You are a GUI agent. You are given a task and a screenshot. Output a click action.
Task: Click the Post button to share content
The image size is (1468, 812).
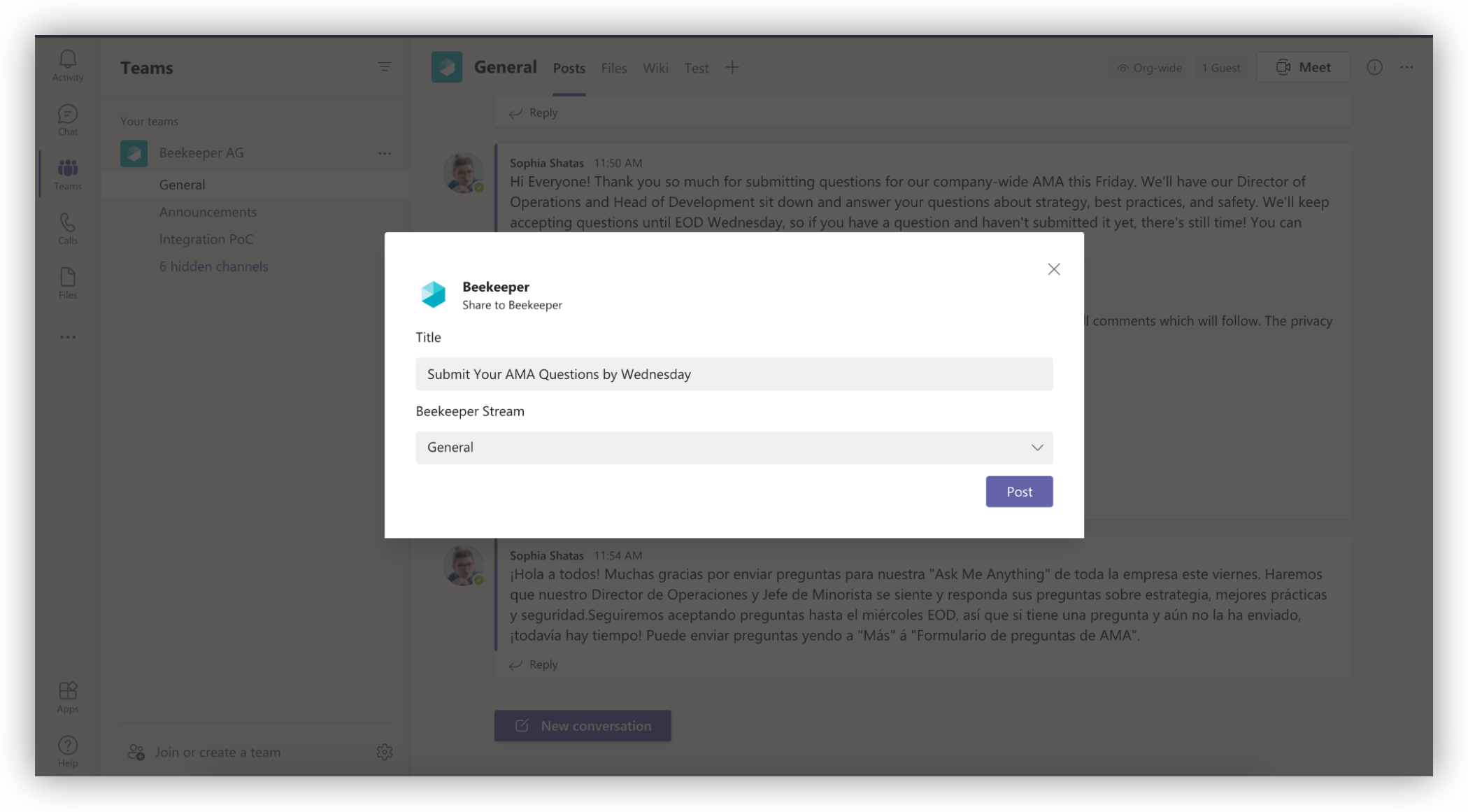tap(1019, 491)
